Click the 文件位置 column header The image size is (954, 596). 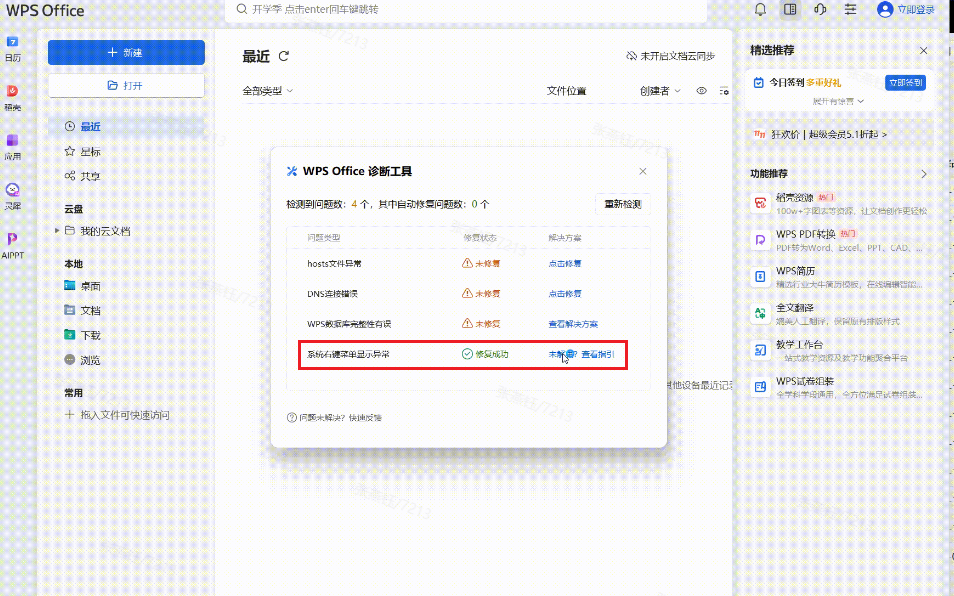pos(566,91)
